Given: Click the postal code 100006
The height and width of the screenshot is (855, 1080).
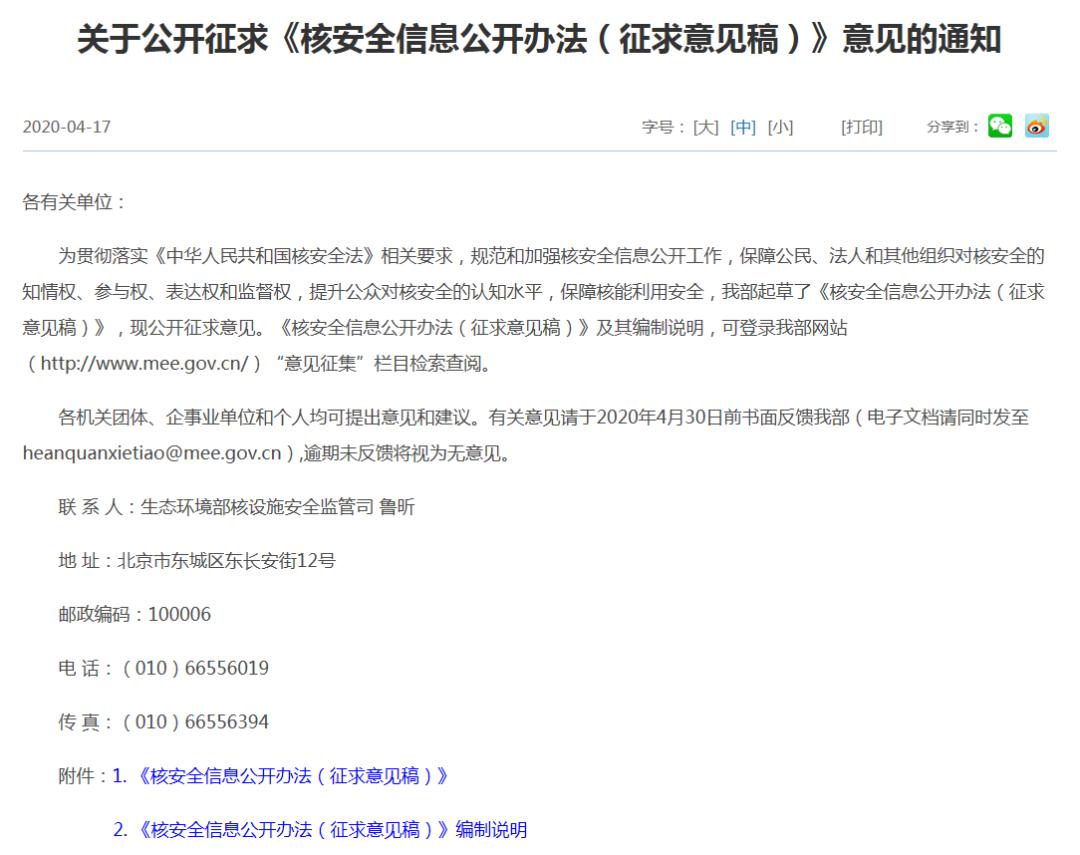Looking at the screenshot, I should point(182,614).
